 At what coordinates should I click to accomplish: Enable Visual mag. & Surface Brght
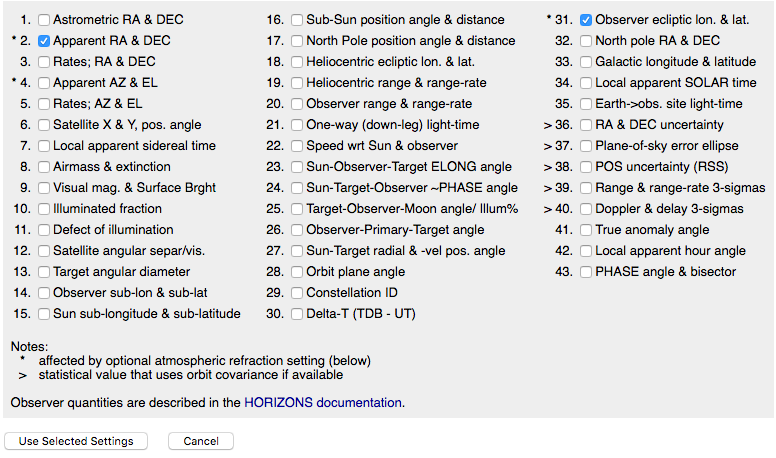coord(44,188)
